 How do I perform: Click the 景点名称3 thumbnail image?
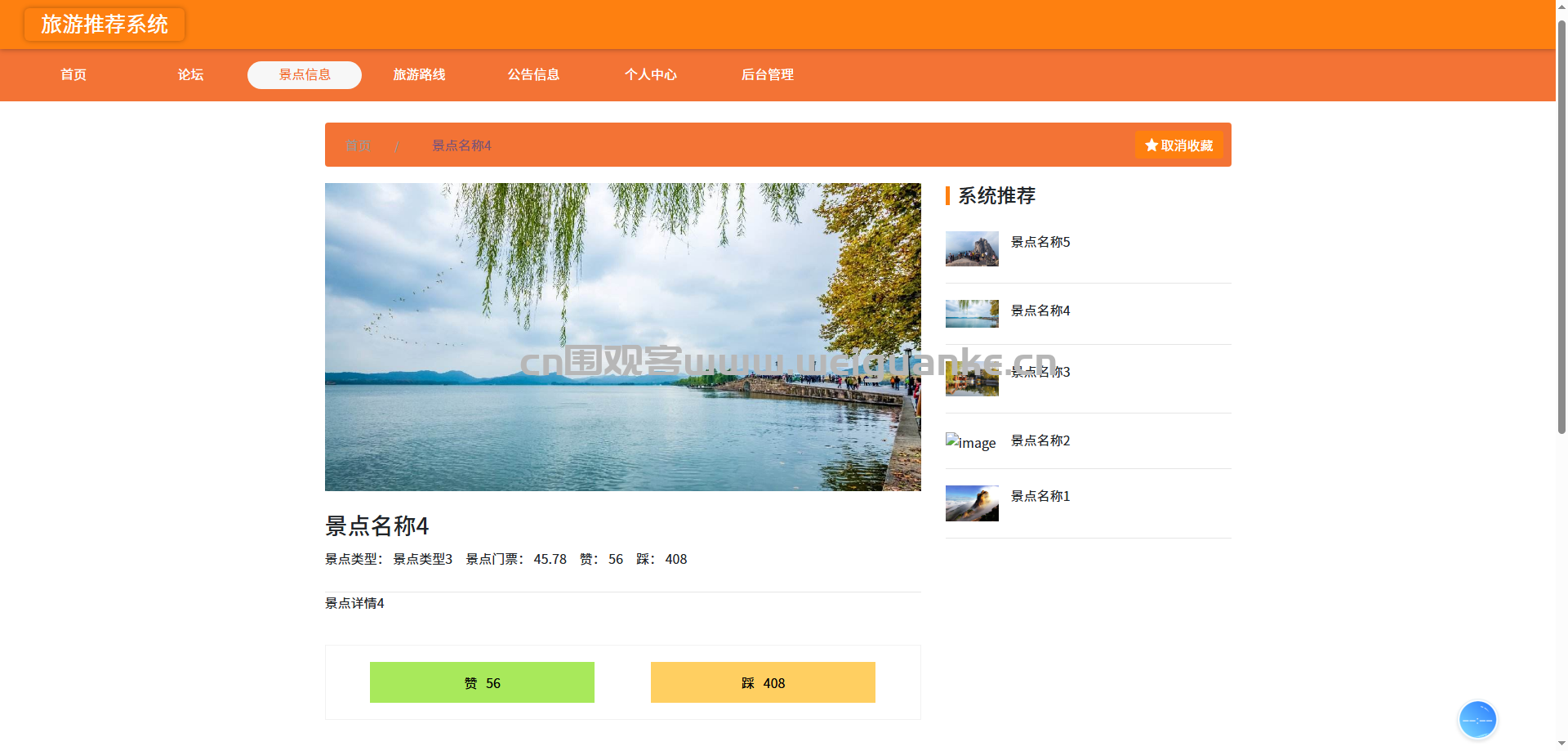[972, 378]
